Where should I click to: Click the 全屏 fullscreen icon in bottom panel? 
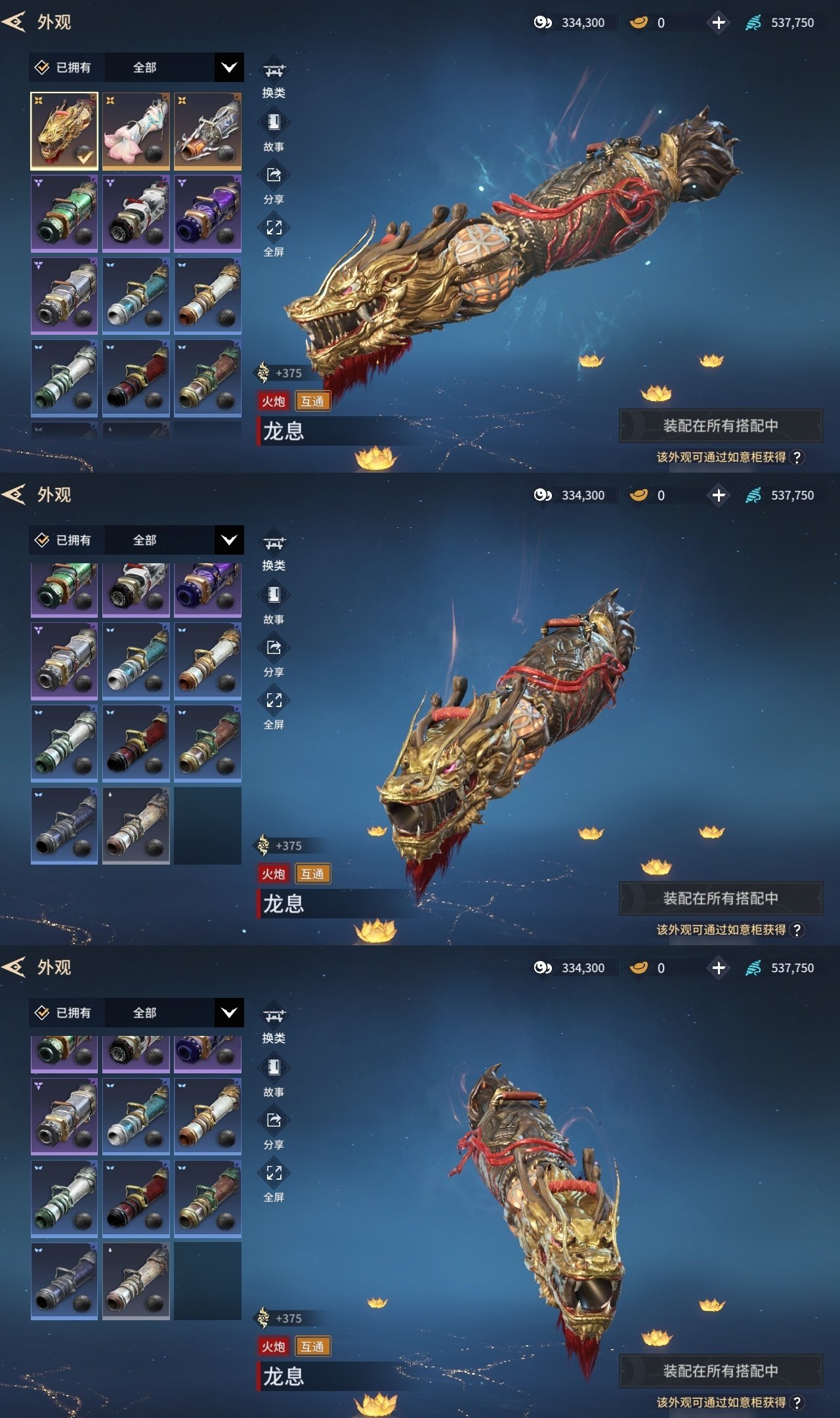tap(274, 1173)
